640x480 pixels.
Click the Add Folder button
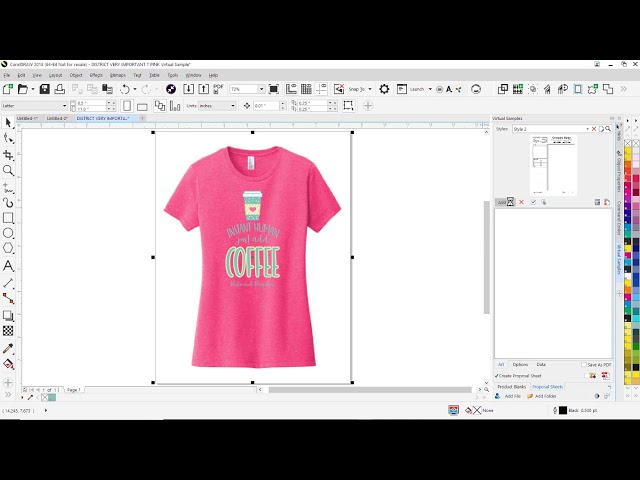(x=542, y=396)
